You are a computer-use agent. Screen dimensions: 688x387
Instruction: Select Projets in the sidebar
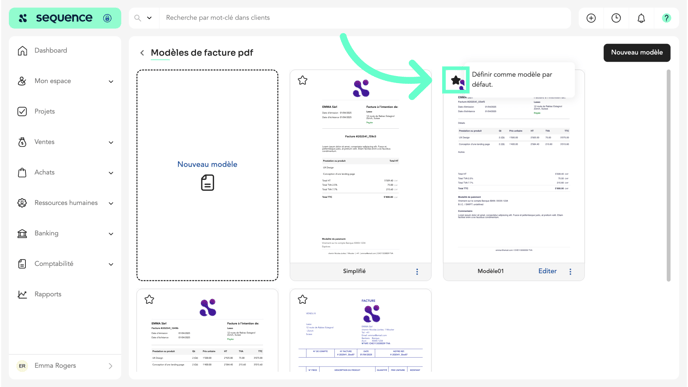(45, 111)
